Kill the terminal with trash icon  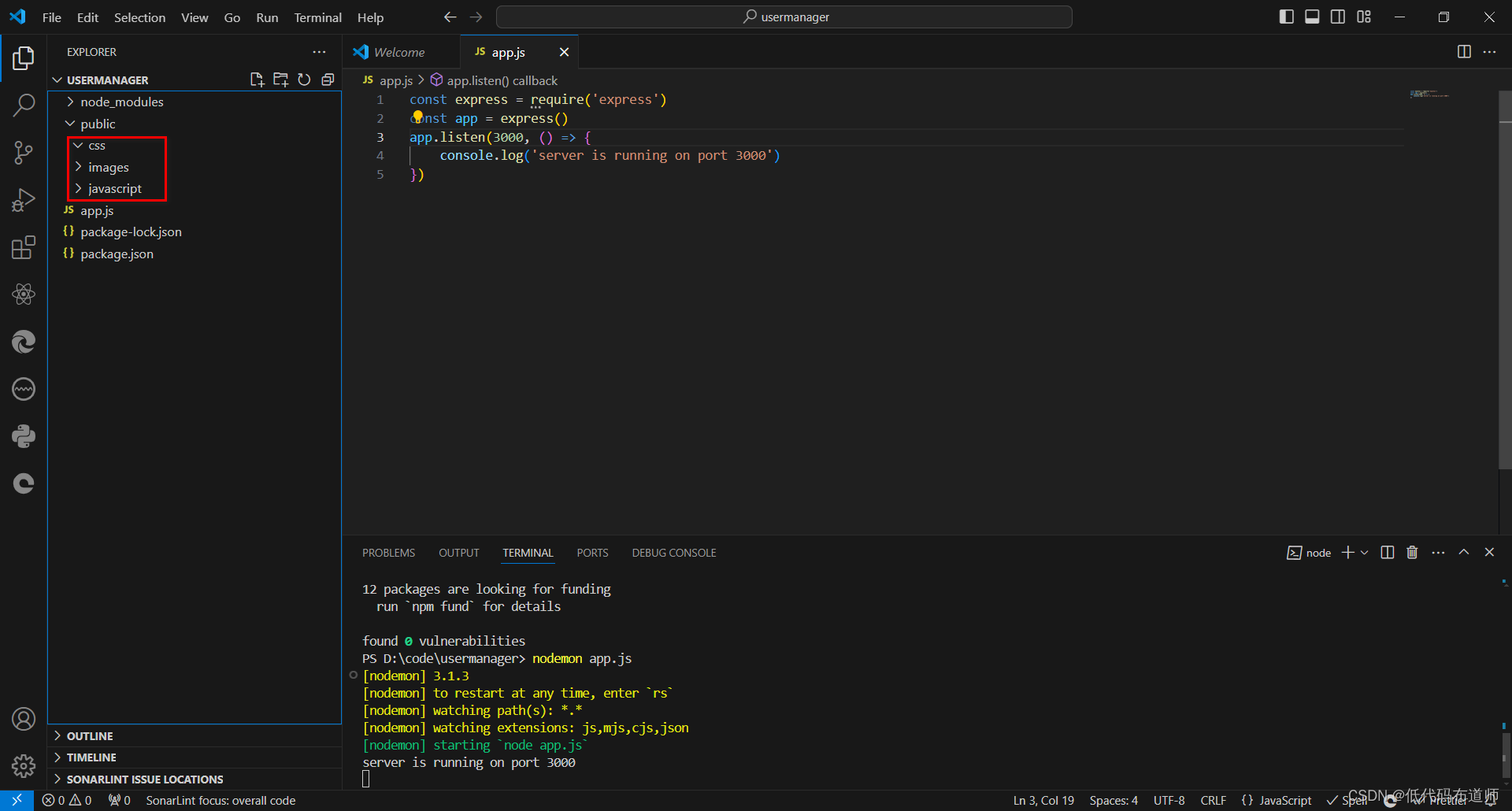pos(1412,553)
